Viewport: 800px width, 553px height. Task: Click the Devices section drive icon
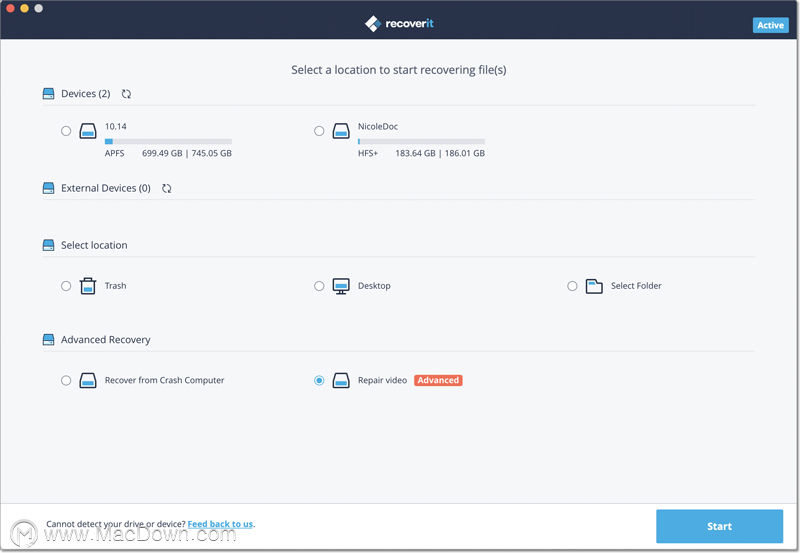tap(48, 94)
